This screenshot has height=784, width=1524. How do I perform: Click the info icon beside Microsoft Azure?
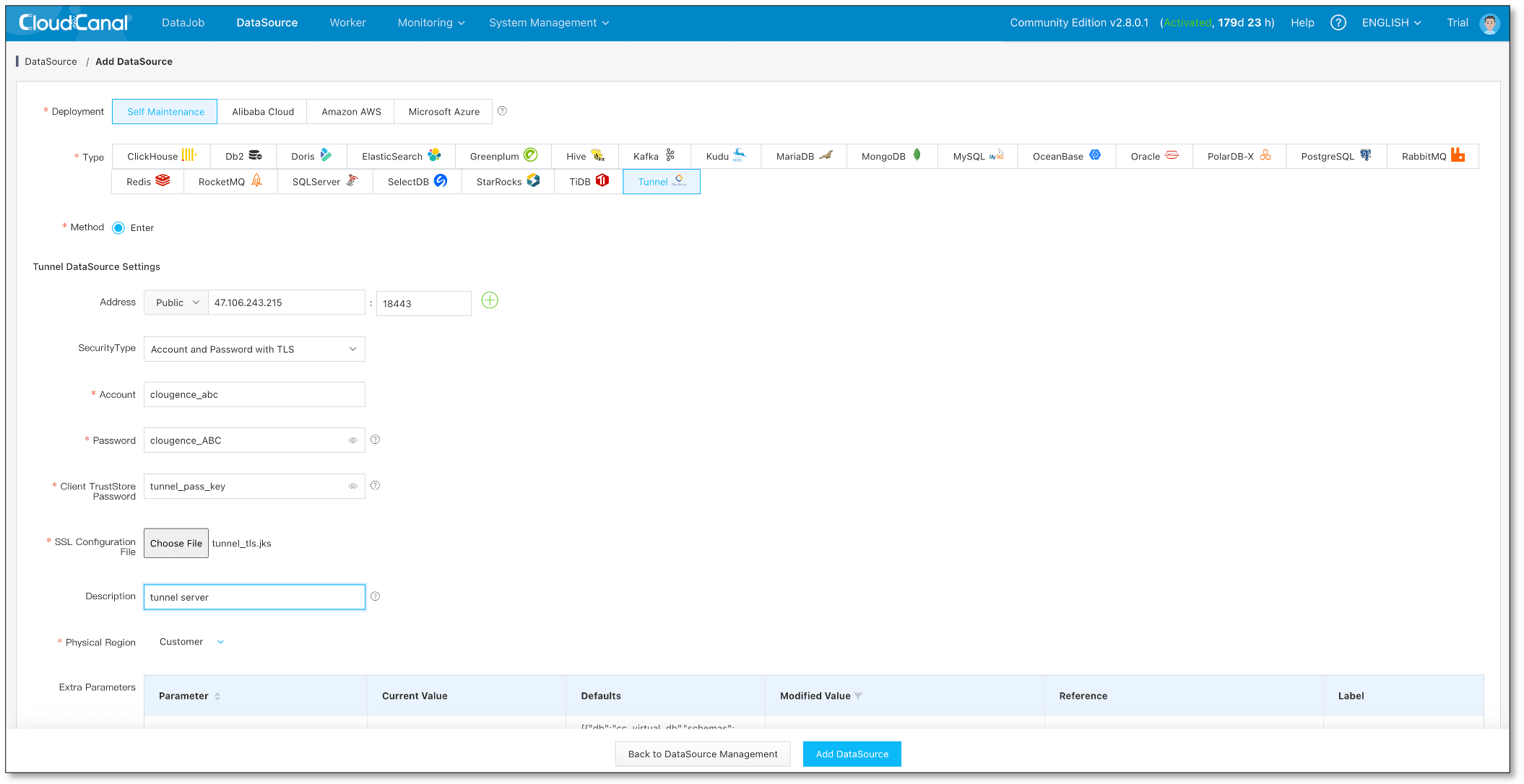[x=502, y=111]
